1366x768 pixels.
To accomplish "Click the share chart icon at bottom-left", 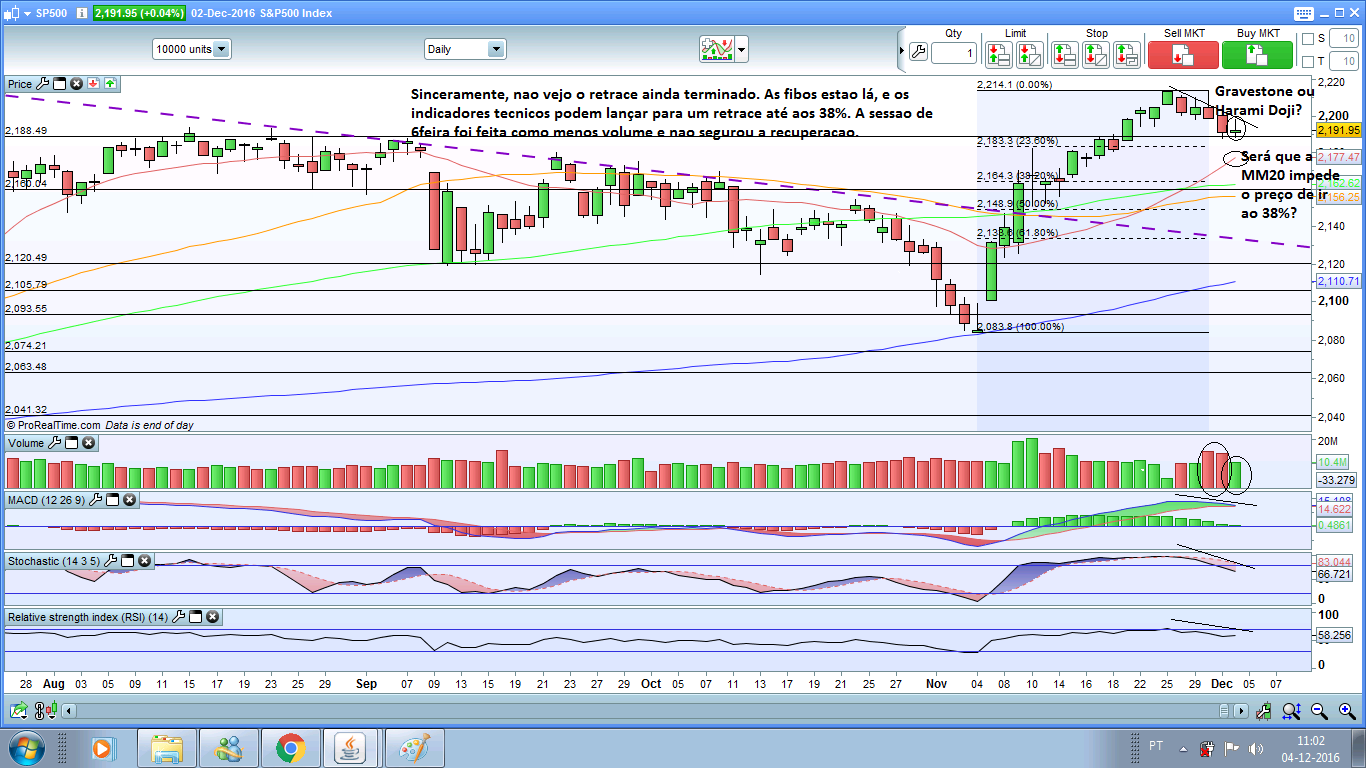I will coord(17,711).
